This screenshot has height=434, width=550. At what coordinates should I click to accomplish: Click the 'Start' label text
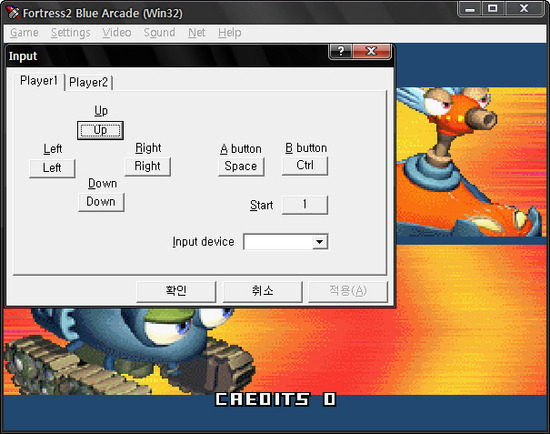tap(261, 205)
